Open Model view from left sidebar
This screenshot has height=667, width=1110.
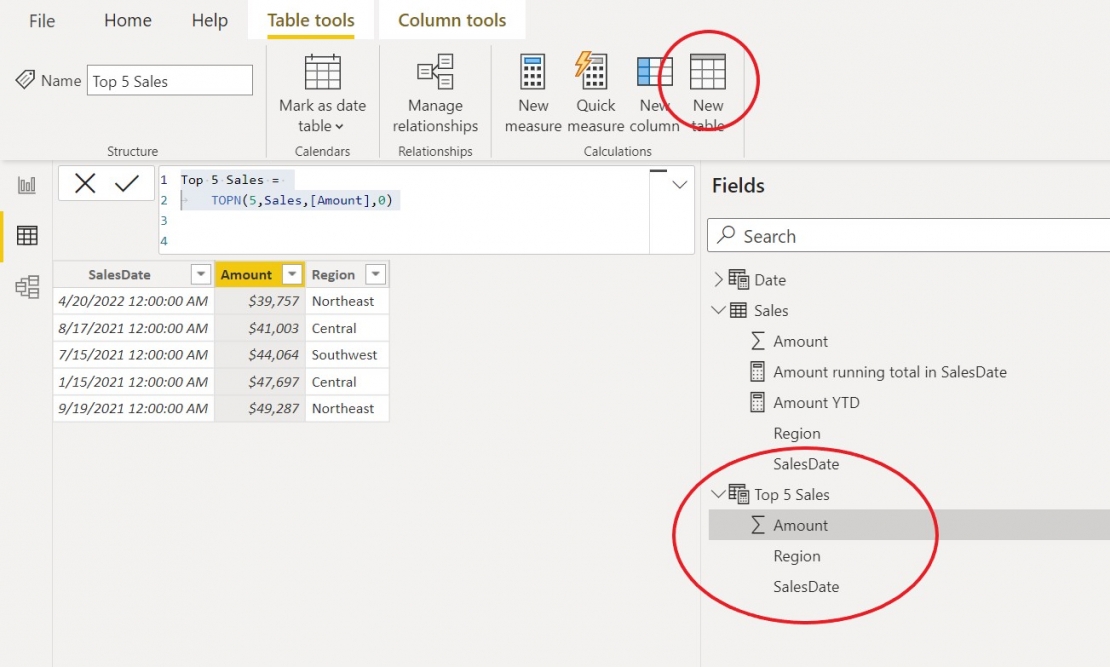pos(26,287)
